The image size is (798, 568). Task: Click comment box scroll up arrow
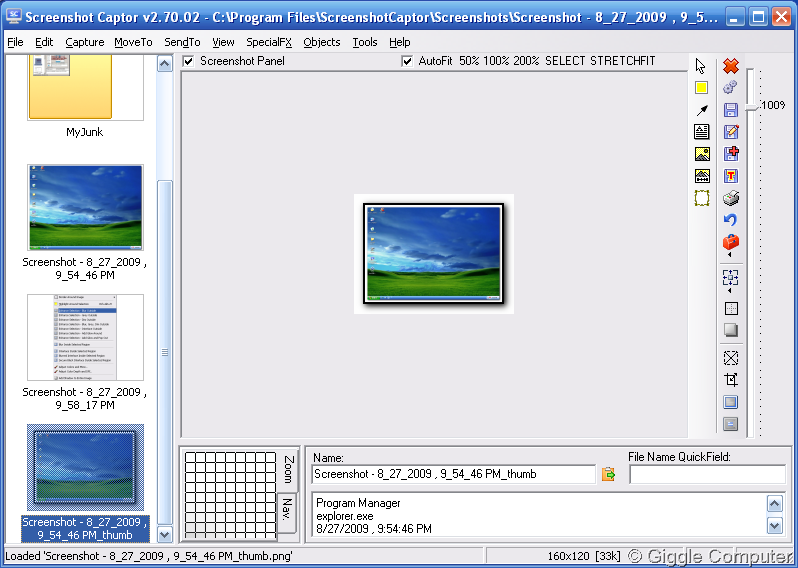click(x=775, y=504)
